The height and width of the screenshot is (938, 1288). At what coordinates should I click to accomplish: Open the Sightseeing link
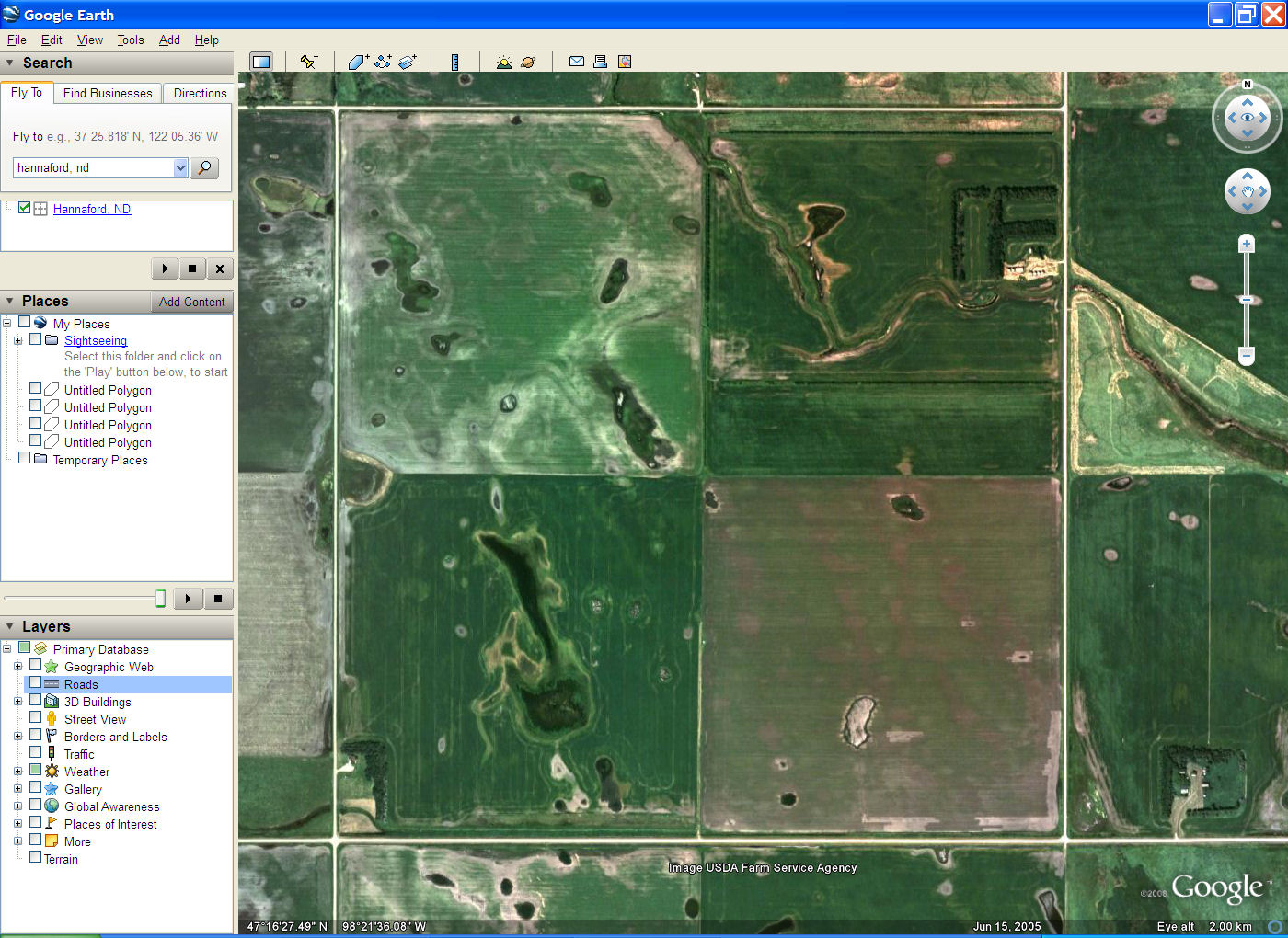(x=96, y=340)
